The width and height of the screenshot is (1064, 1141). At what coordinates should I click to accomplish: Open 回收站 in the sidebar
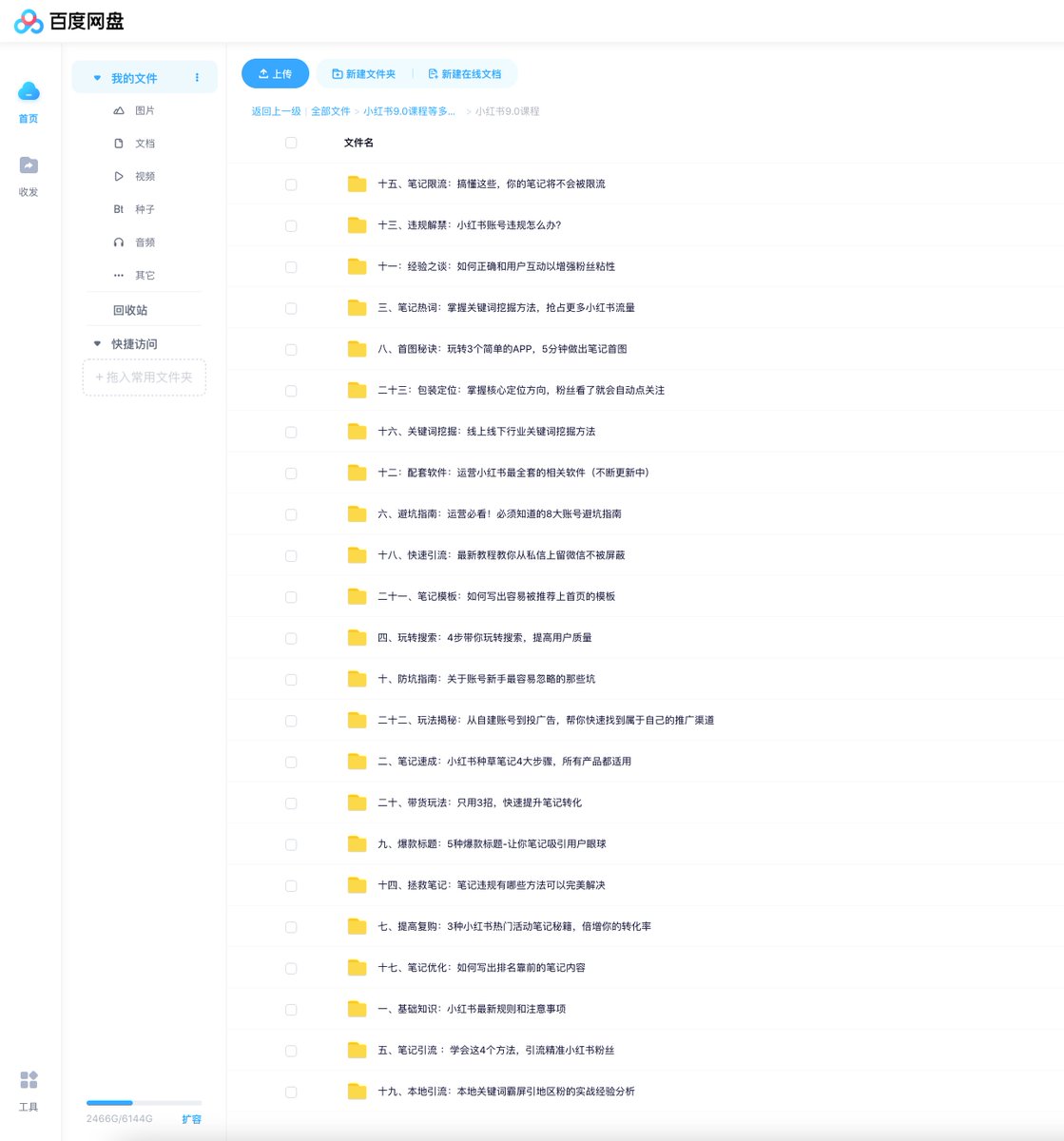coord(130,311)
